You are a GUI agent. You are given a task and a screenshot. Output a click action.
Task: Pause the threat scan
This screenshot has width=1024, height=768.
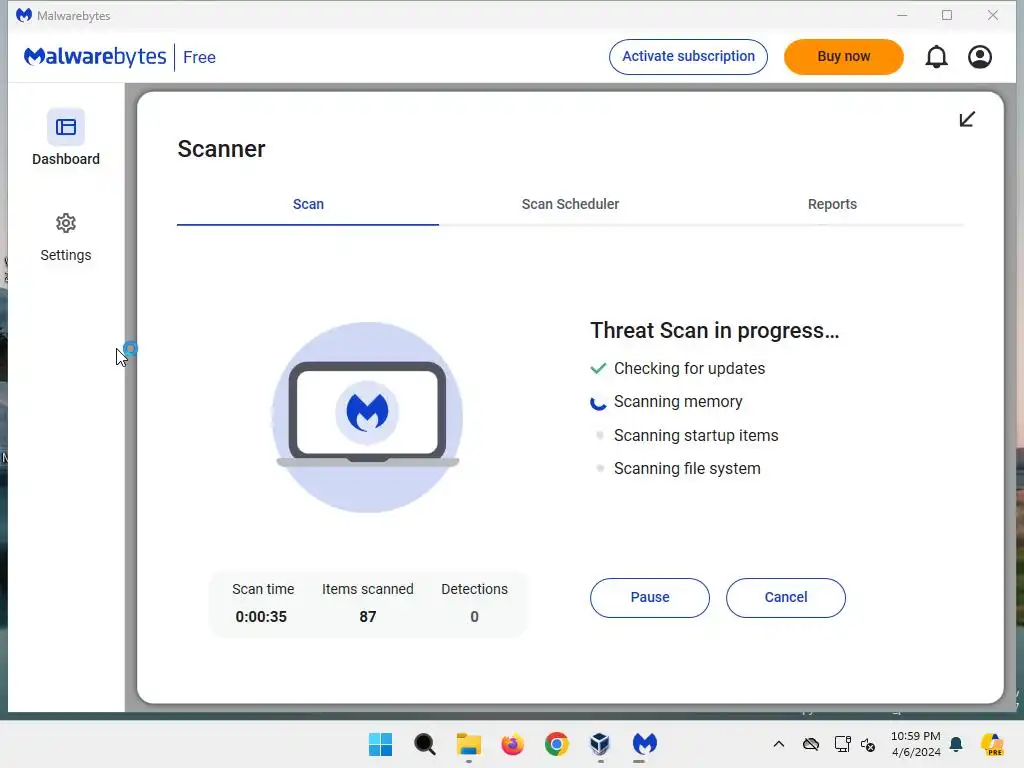(x=650, y=598)
